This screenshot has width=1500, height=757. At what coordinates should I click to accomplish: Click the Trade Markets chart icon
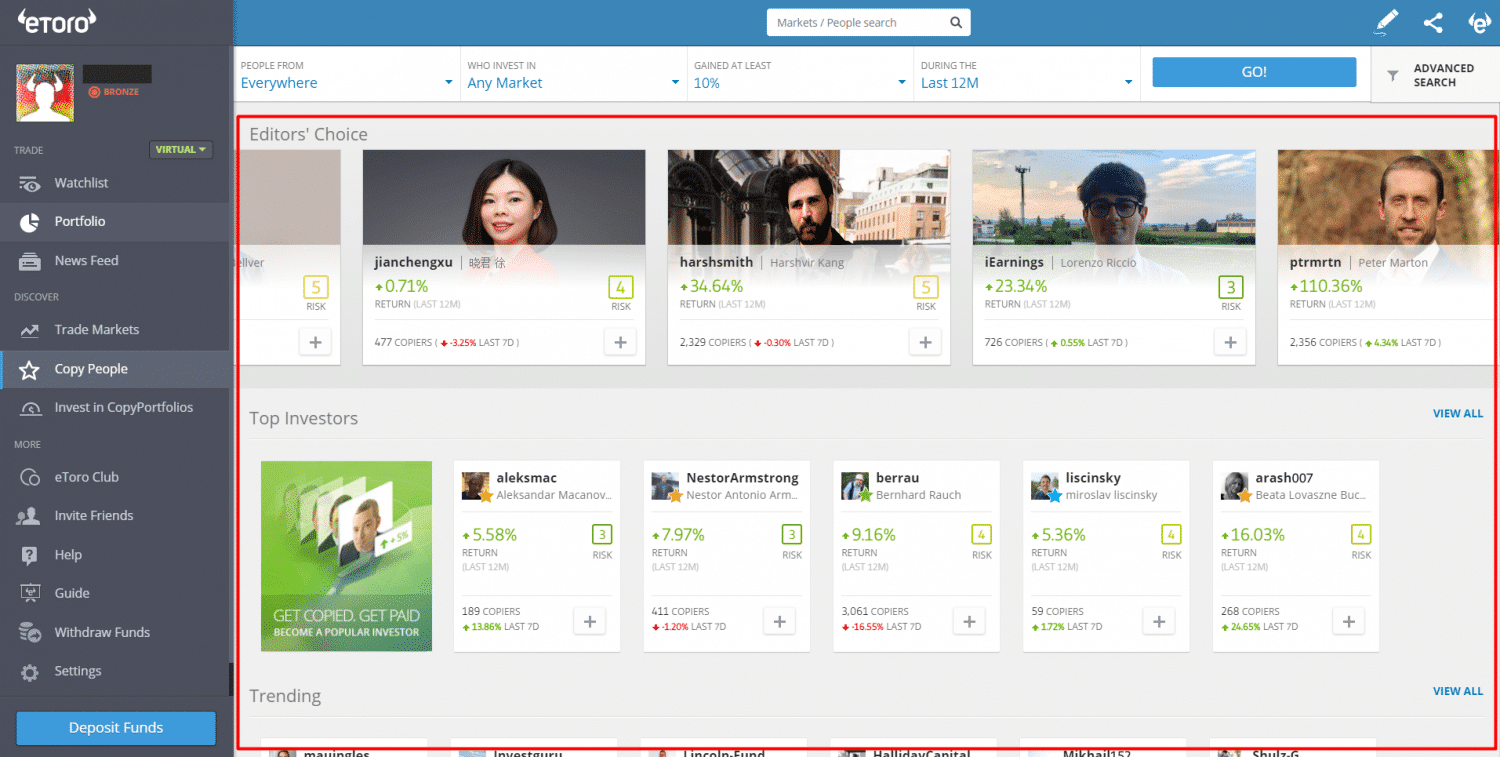pos(31,330)
